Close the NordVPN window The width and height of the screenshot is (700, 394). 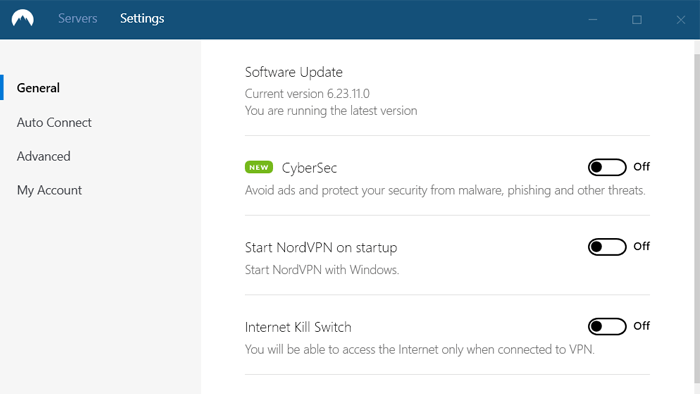(681, 20)
